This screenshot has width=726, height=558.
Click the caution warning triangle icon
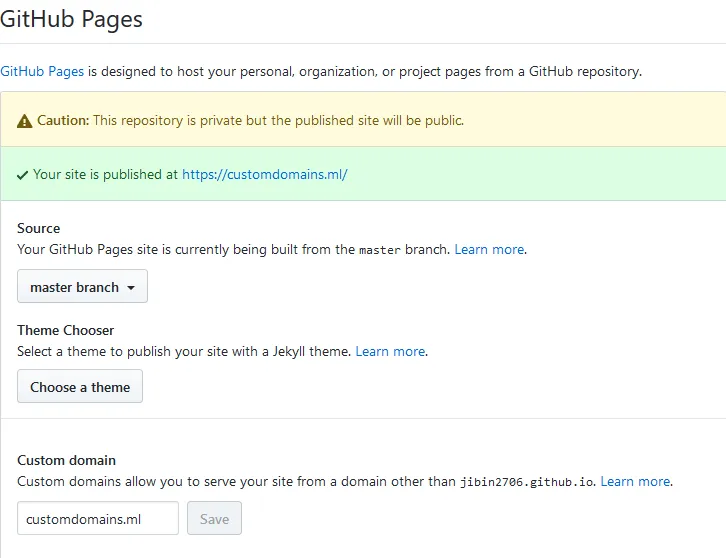pos(25,121)
